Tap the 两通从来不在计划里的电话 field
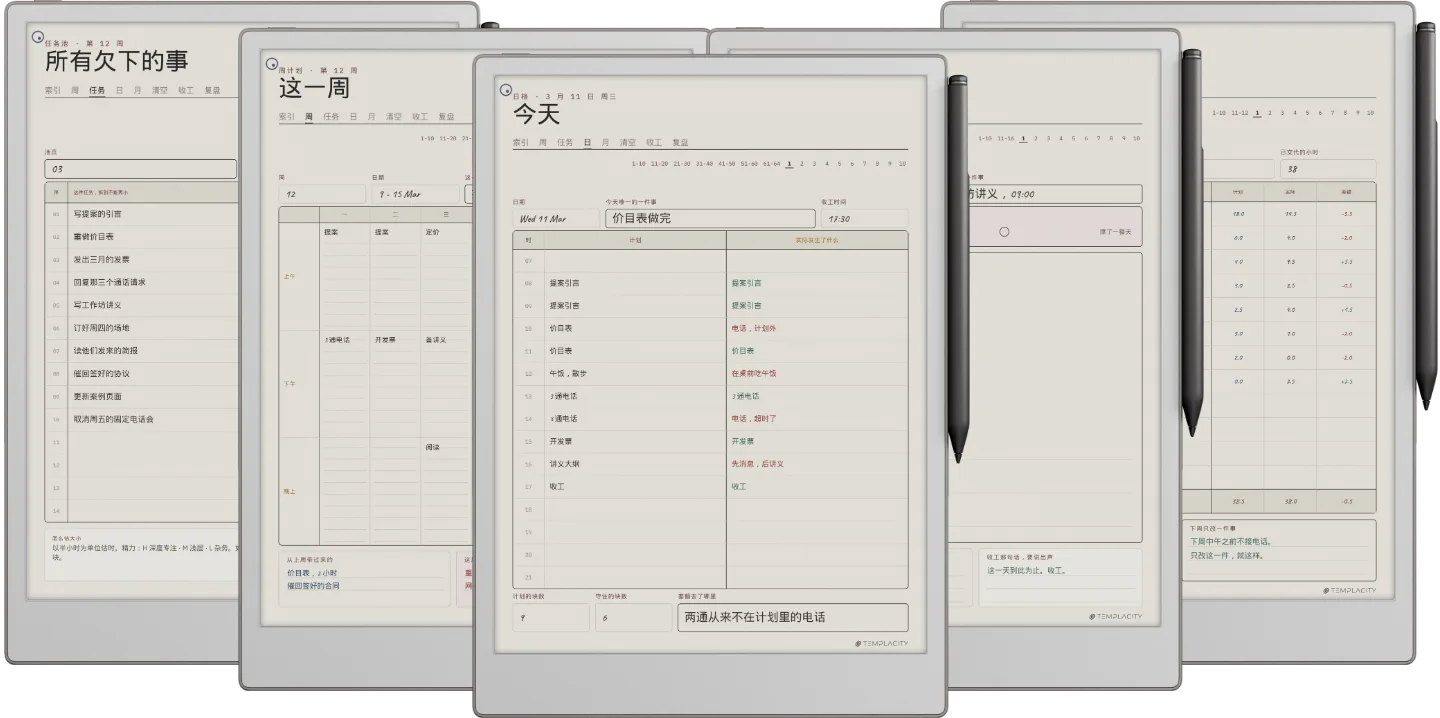This screenshot has width=1440, height=718. pos(793,617)
